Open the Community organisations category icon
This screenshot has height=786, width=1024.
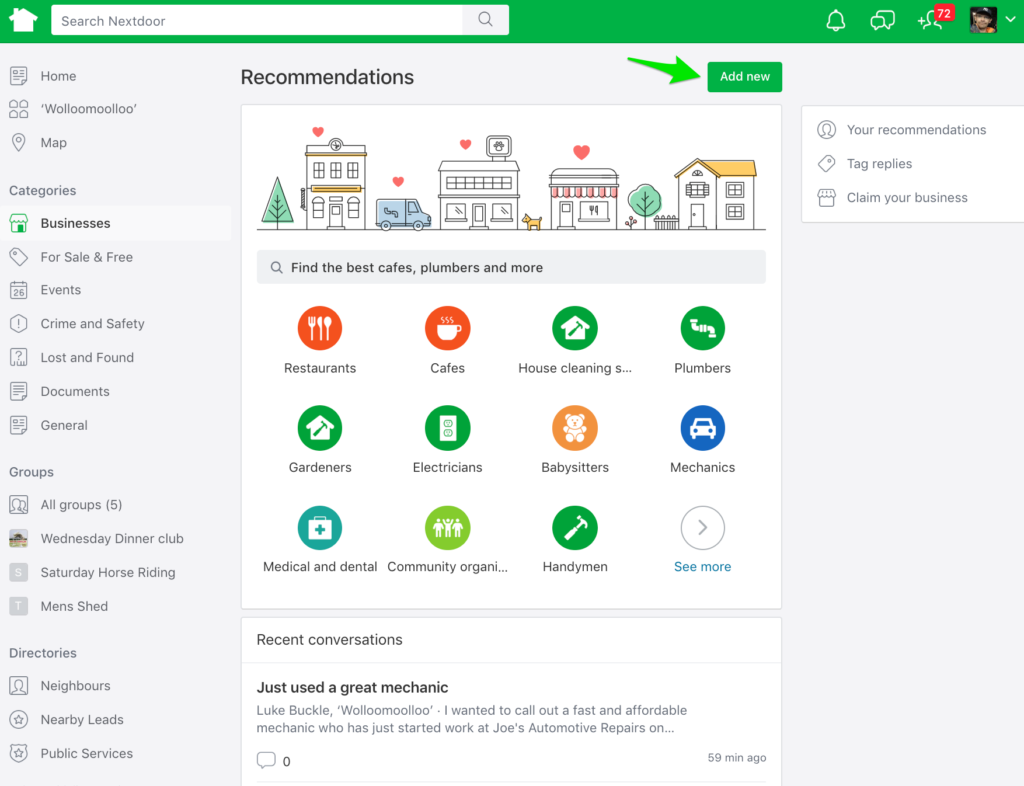447,528
